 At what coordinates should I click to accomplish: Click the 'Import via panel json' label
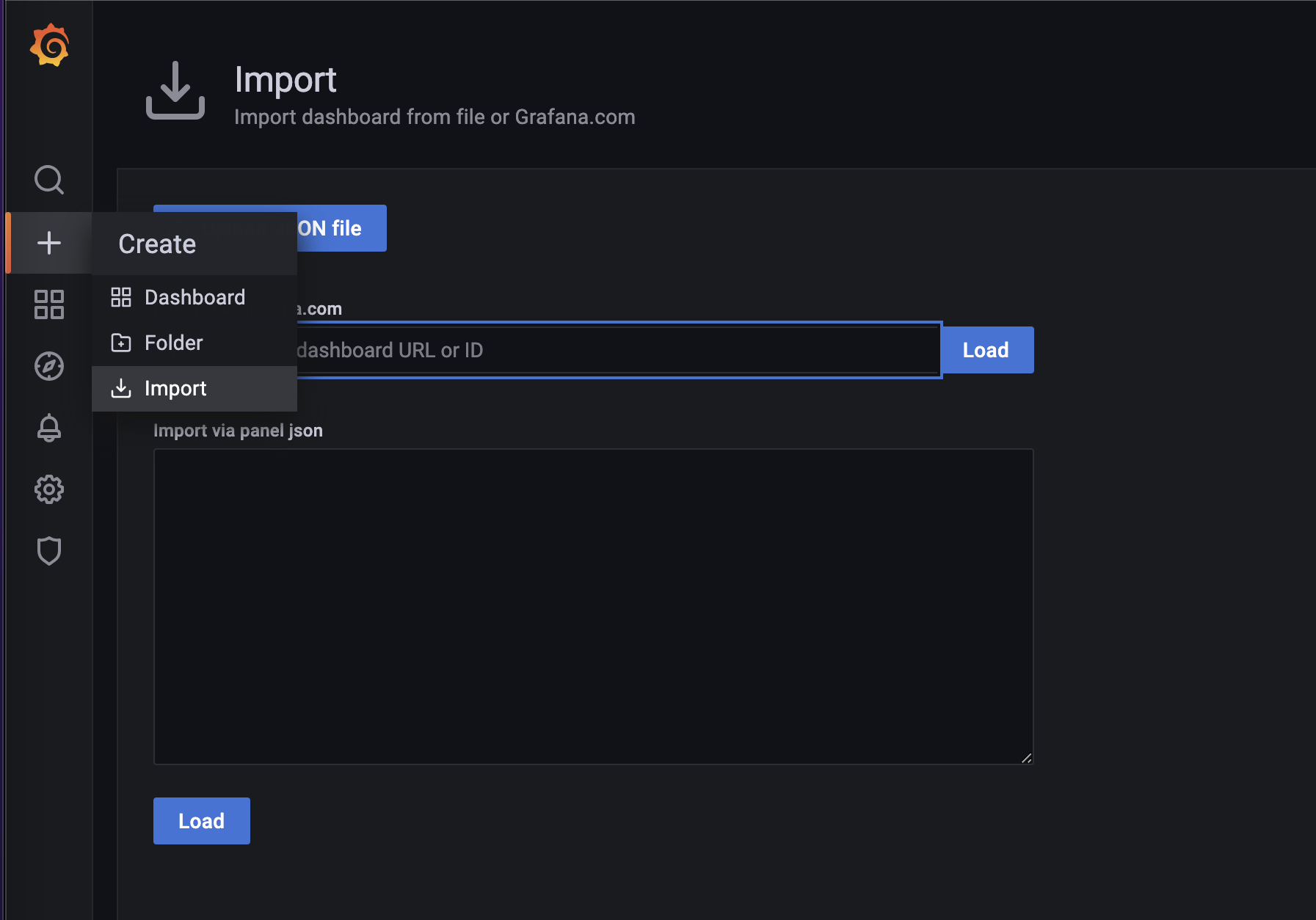pos(238,431)
